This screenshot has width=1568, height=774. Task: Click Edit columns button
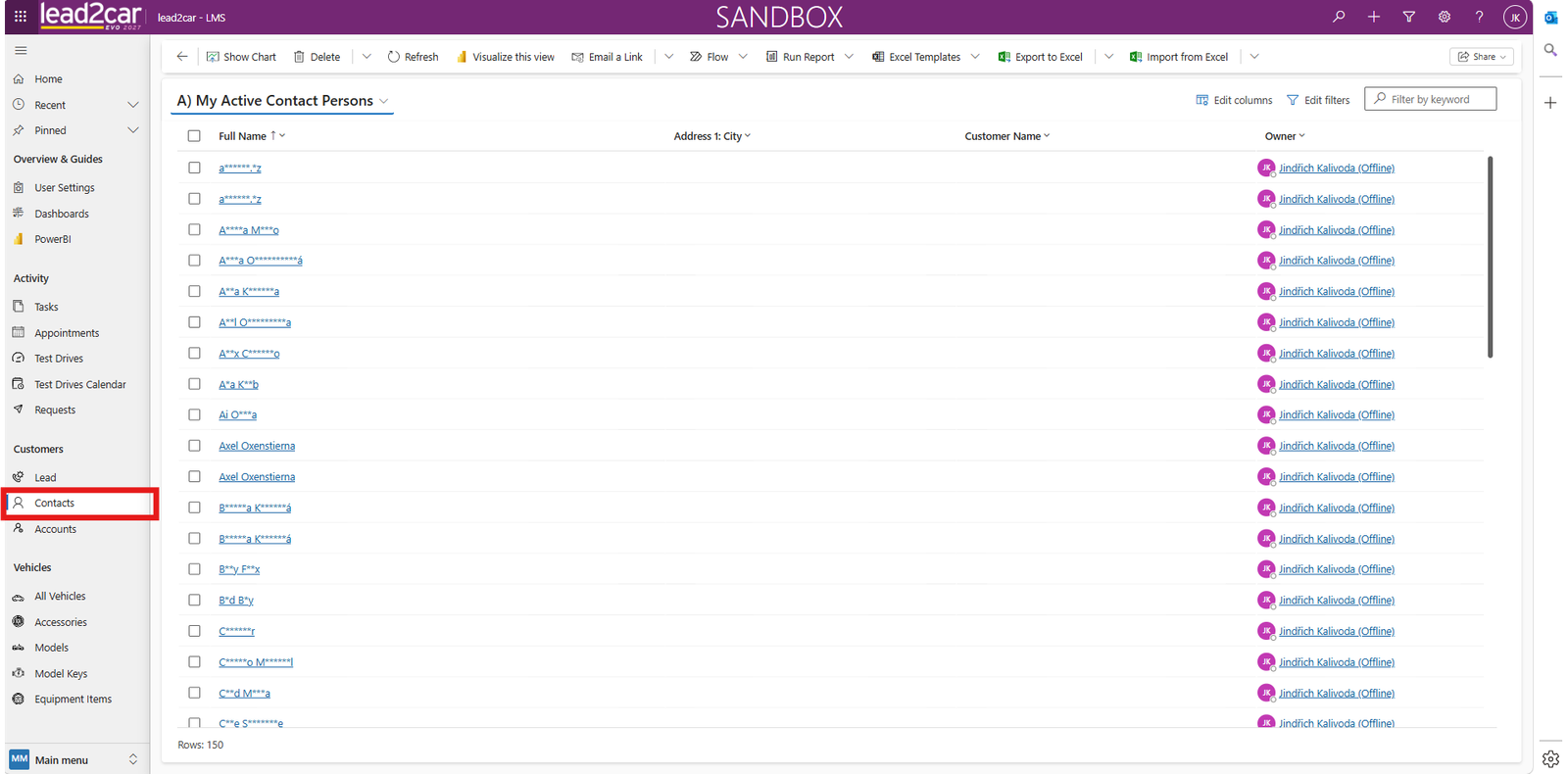pos(1234,100)
